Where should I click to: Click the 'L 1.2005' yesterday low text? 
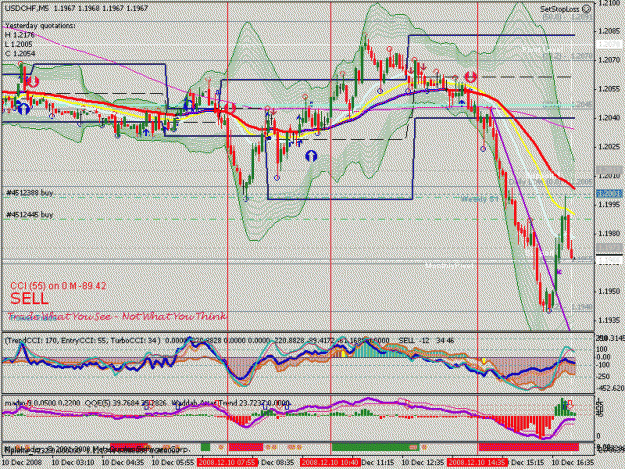point(19,44)
